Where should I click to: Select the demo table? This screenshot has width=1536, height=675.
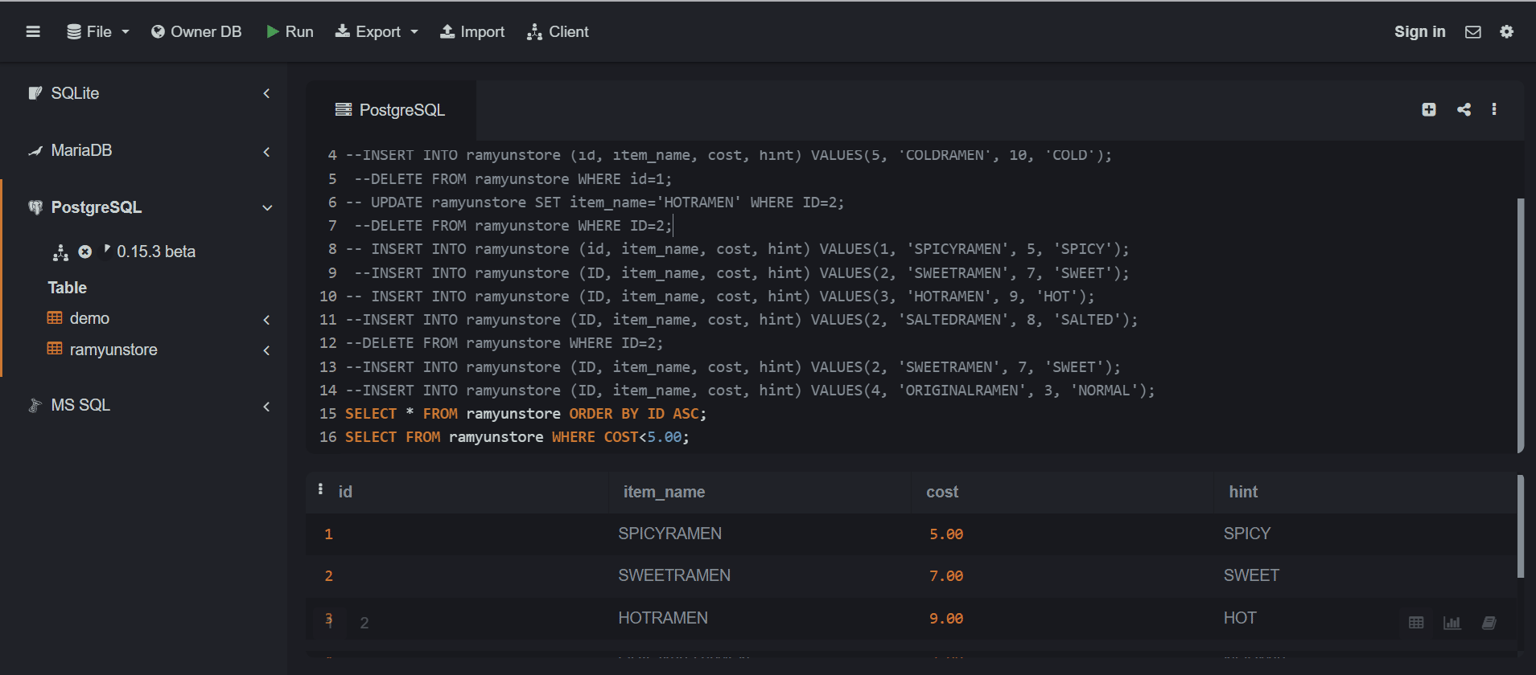90,318
